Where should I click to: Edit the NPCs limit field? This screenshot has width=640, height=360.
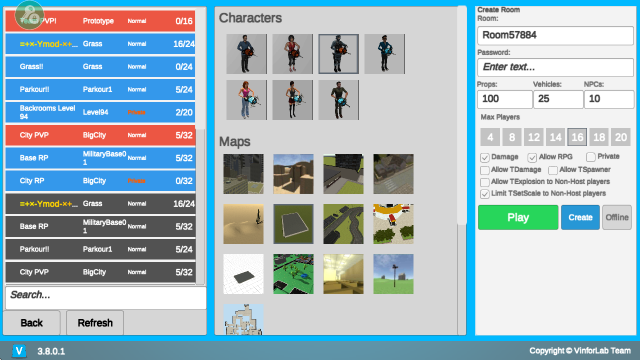tap(609, 99)
